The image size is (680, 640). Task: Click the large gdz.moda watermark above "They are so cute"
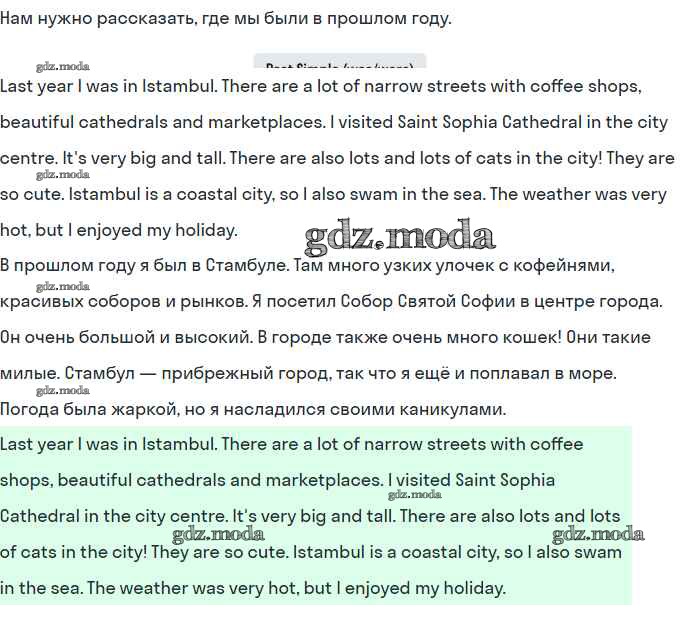point(218,533)
